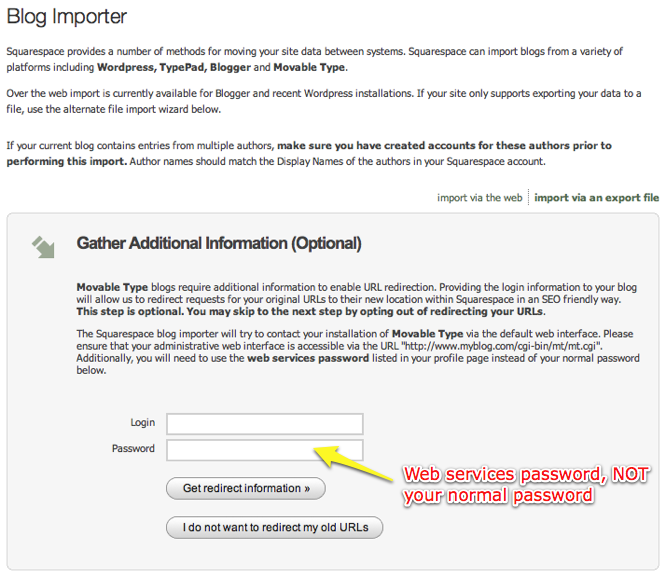Screen dimensions: 666x577
Task: Click the bold This step is optional sentence
Action: tap(311, 311)
